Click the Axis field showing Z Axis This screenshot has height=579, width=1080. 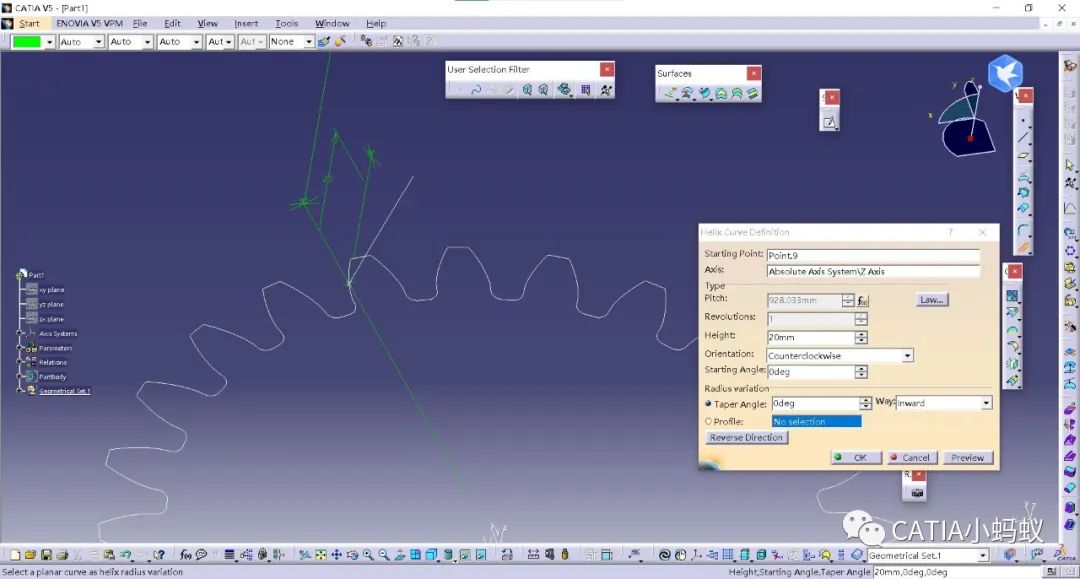click(873, 271)
